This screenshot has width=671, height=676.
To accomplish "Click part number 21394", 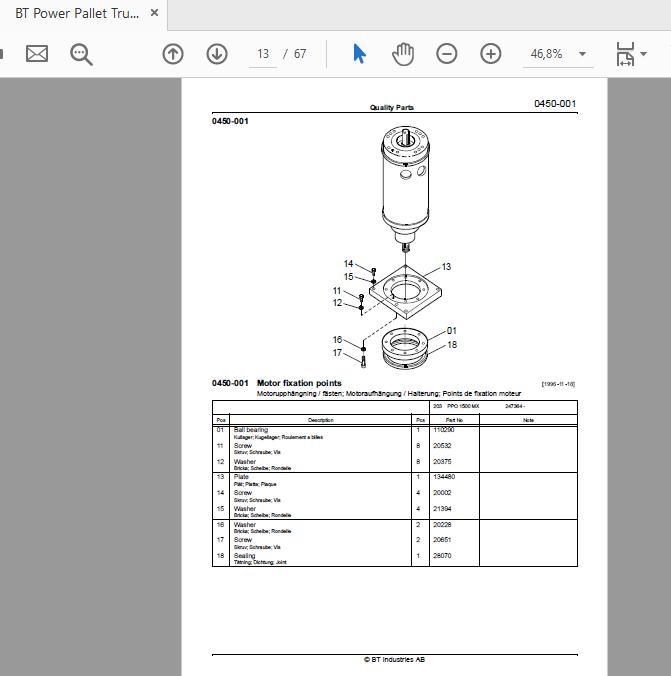I will point(442,509).
